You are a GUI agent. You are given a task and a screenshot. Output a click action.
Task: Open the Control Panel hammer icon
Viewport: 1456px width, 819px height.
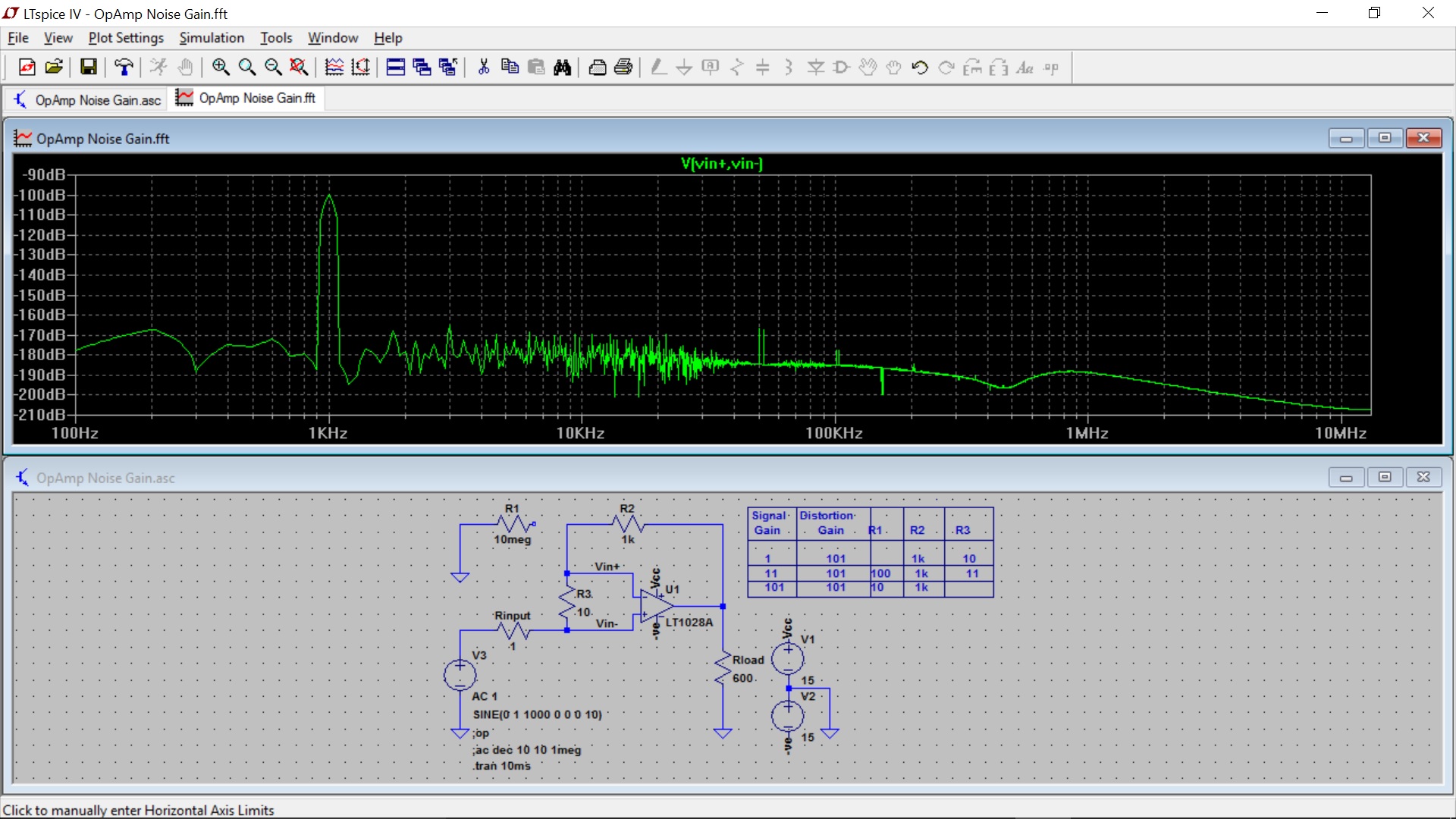(124, 67)
